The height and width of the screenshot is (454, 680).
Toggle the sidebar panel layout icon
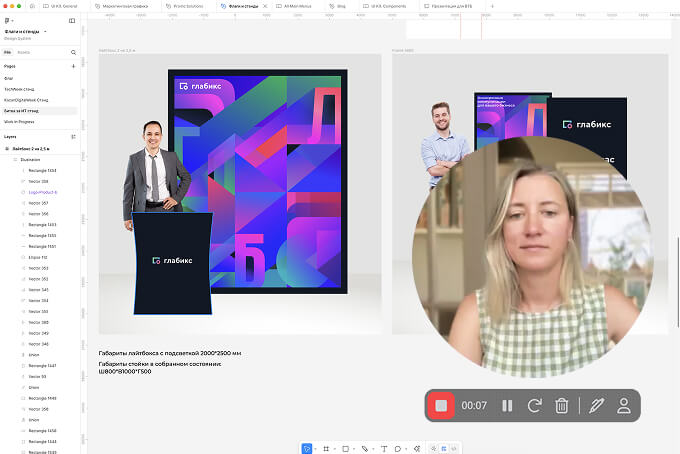pos(72,20)
